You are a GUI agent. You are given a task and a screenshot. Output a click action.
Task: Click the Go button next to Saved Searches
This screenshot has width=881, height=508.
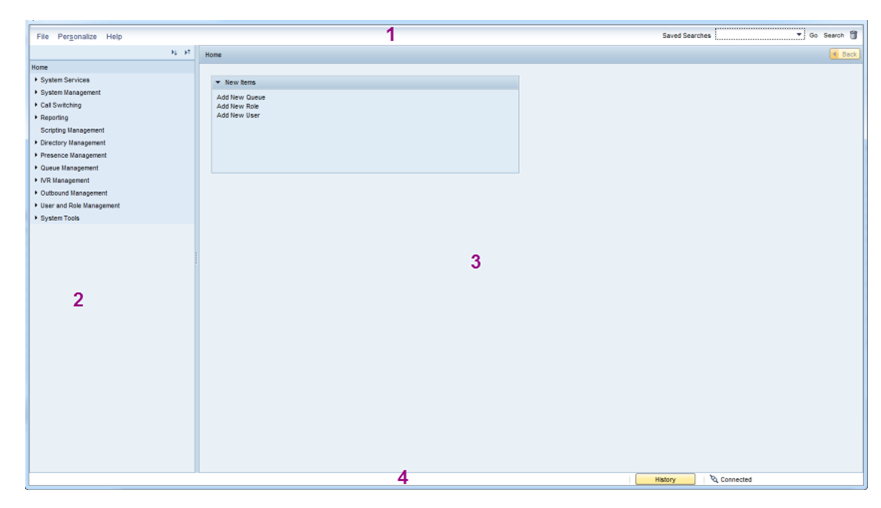813,35
